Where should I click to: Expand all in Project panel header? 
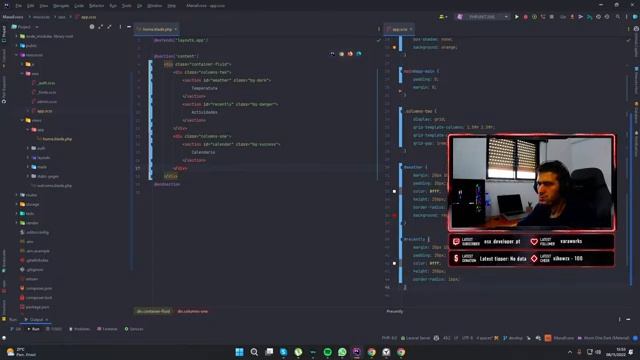click(100, 27)
